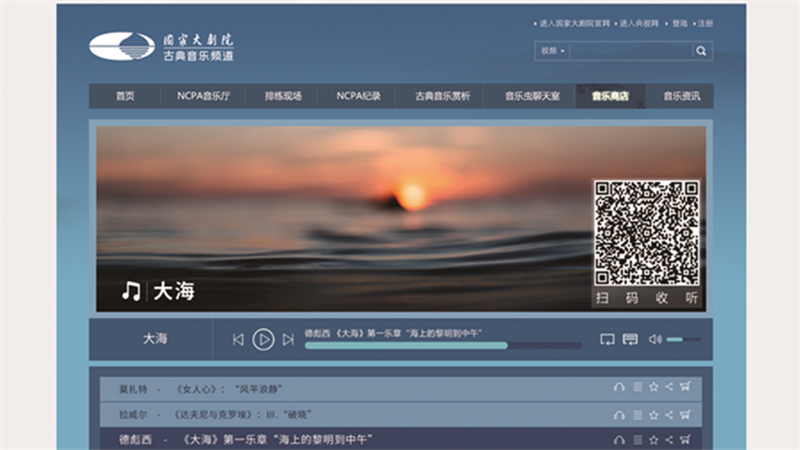800x450 pixels.
Task: Open 进入国家大剧院官网 link
Action: pyautogui.click(x=574, y=23)
